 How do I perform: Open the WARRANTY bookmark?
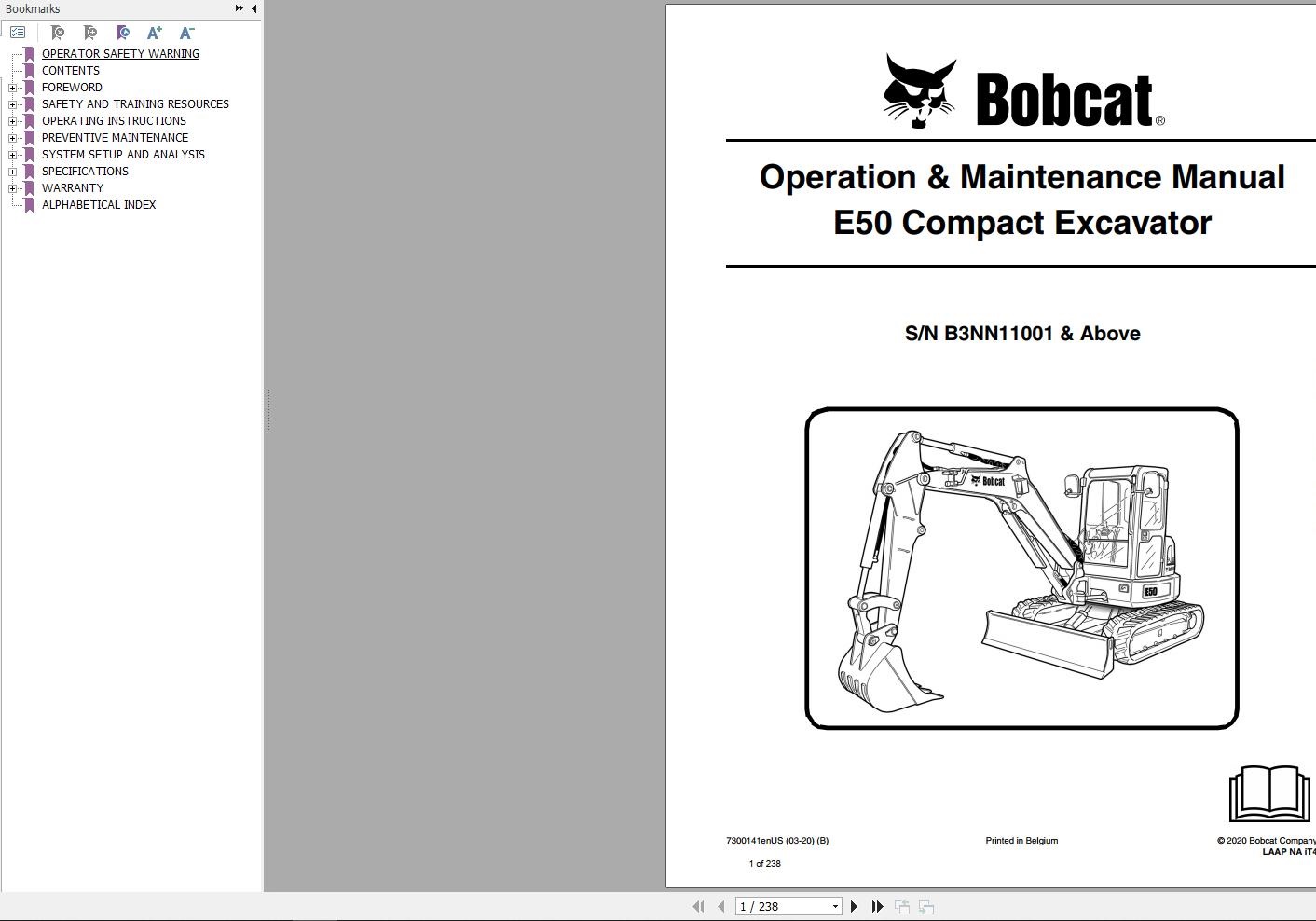coord(73,188)
